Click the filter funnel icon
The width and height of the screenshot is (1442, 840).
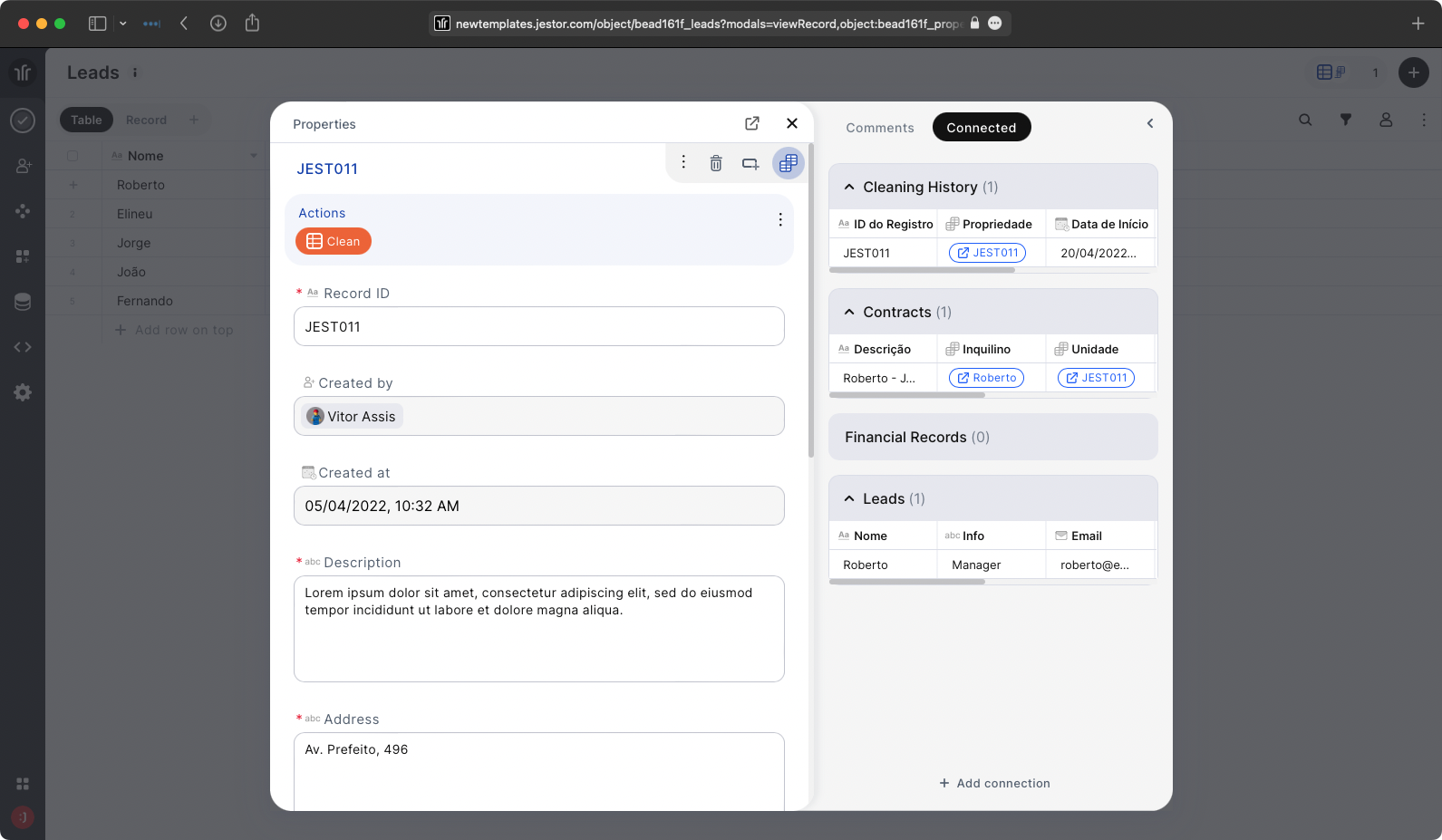click(x=1345, y=120)
